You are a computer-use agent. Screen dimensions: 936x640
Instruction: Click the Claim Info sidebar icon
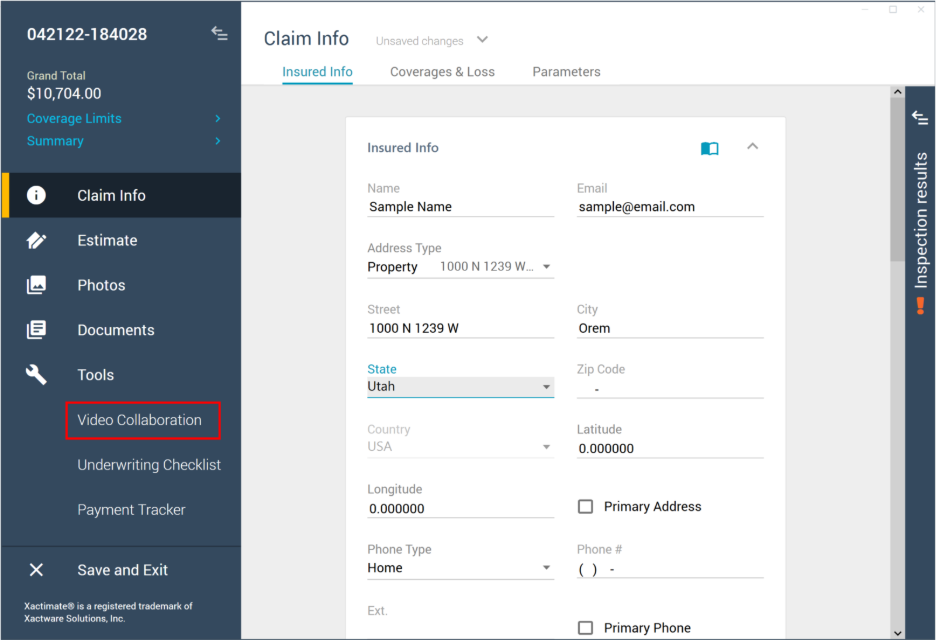[x=36, y=196]
